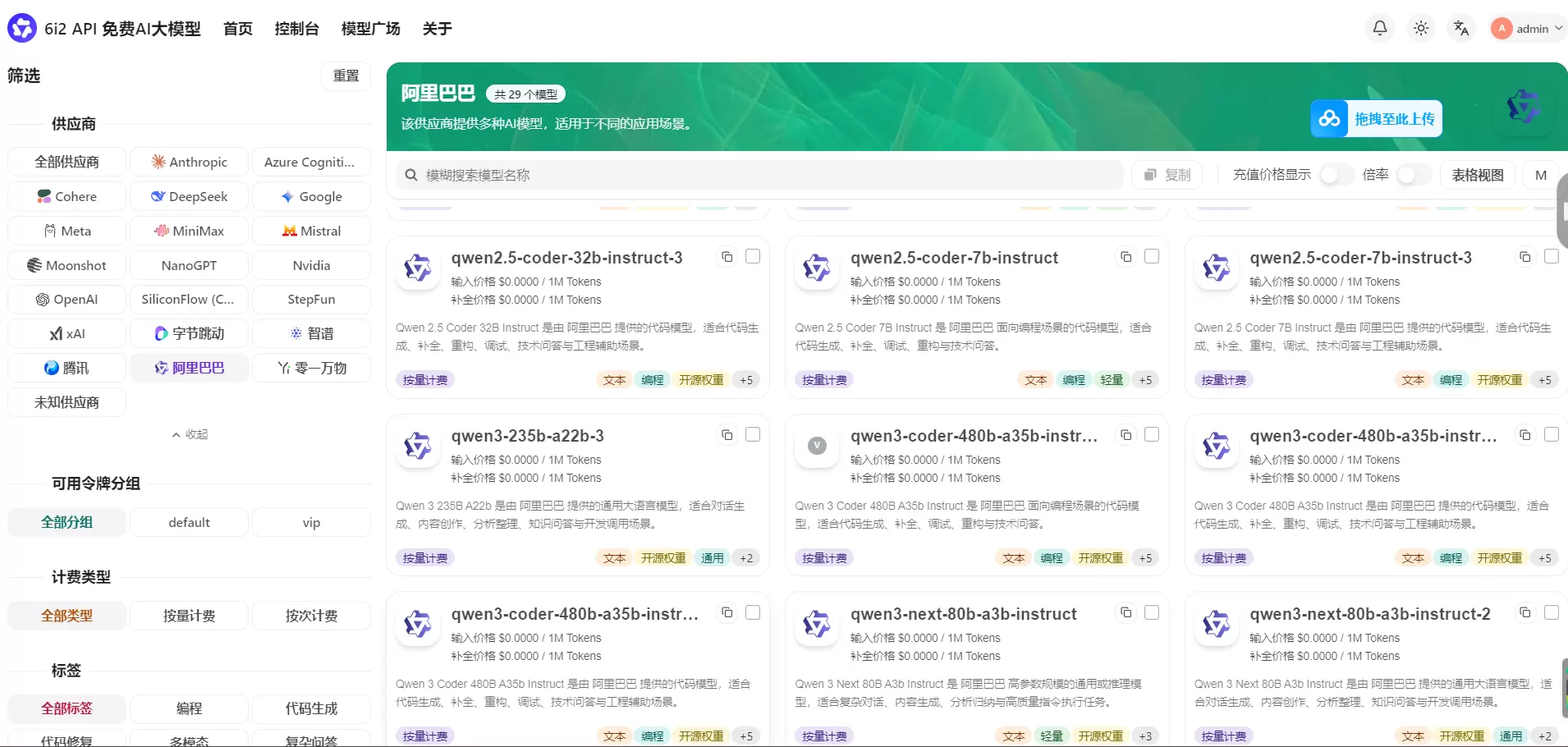
Task: Open the language translation icon
Action: click(1461, 28)
